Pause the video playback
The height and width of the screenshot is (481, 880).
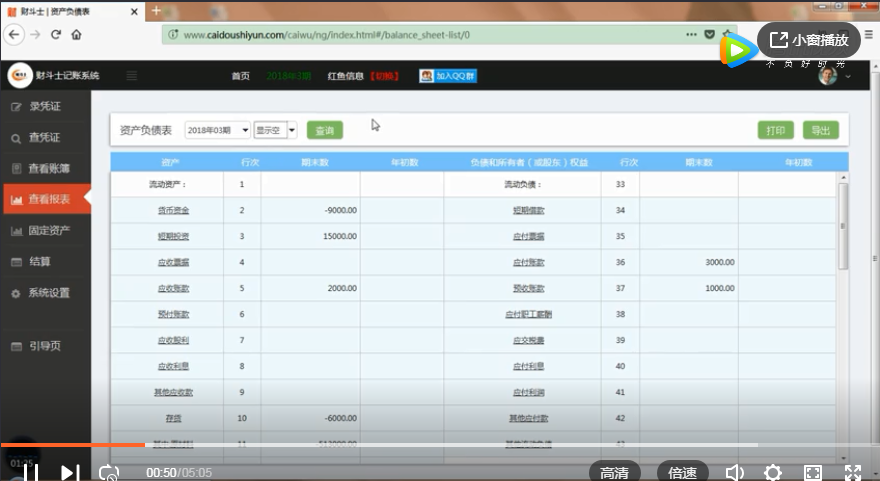click(x=31, y=472)
